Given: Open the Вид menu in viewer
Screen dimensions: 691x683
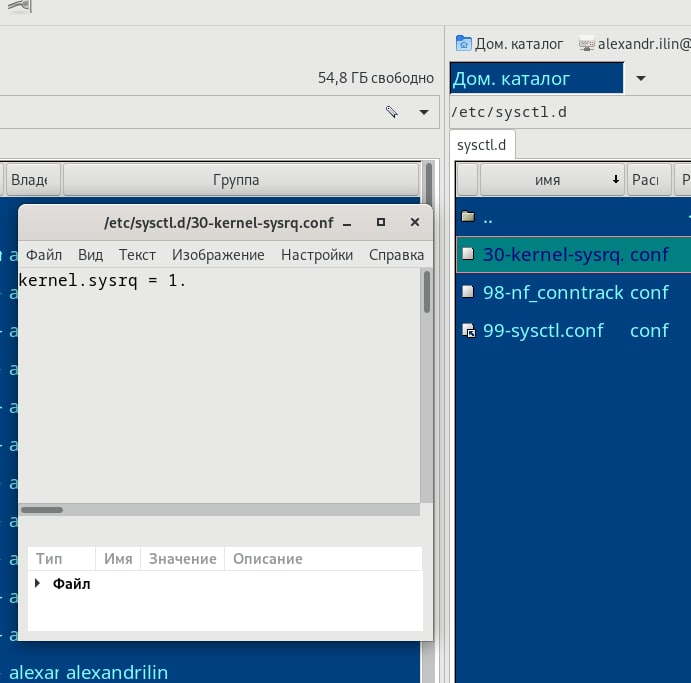Looking at the screenshot, I should 90,255.
